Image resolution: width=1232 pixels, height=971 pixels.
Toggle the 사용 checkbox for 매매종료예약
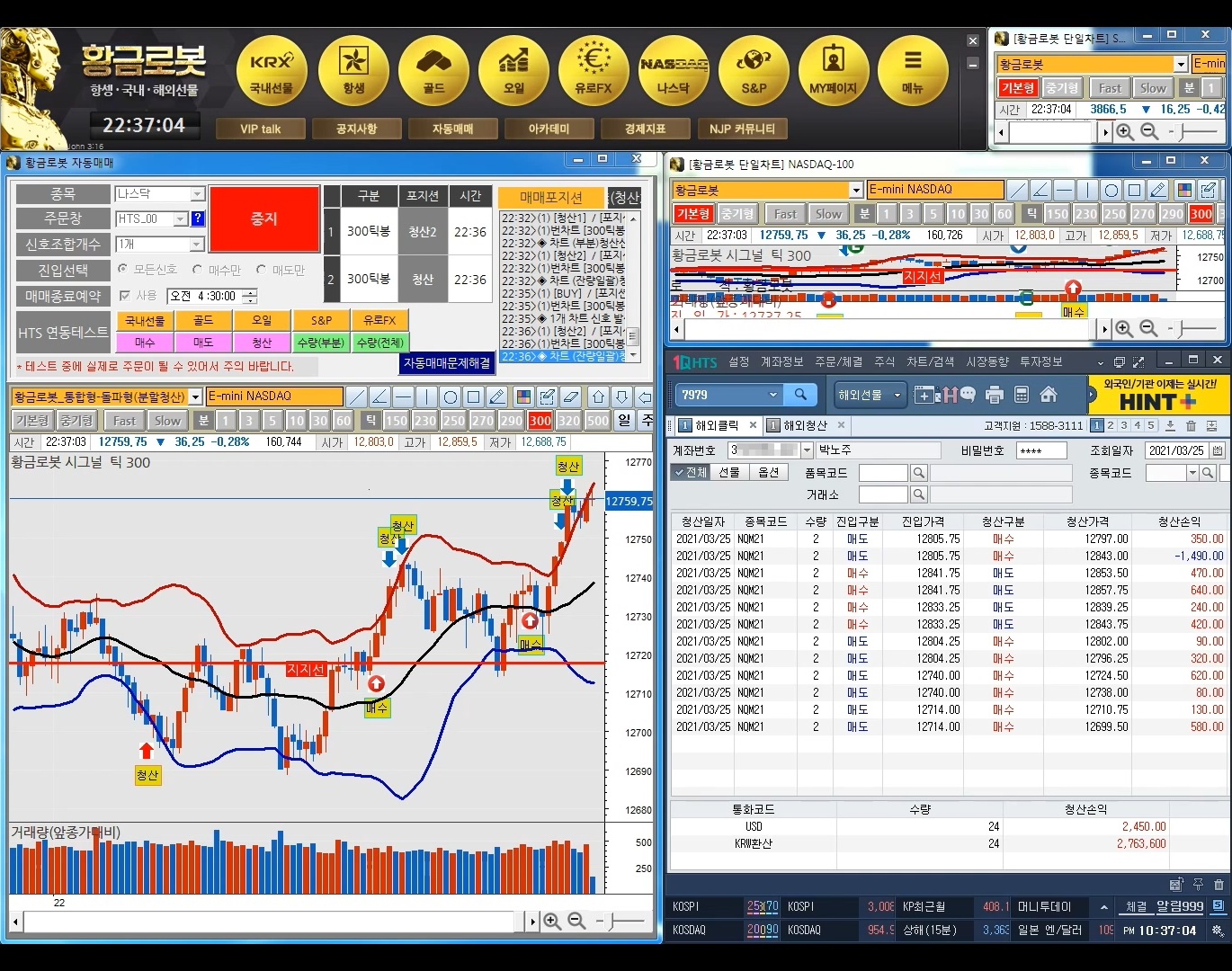point(125,295)
